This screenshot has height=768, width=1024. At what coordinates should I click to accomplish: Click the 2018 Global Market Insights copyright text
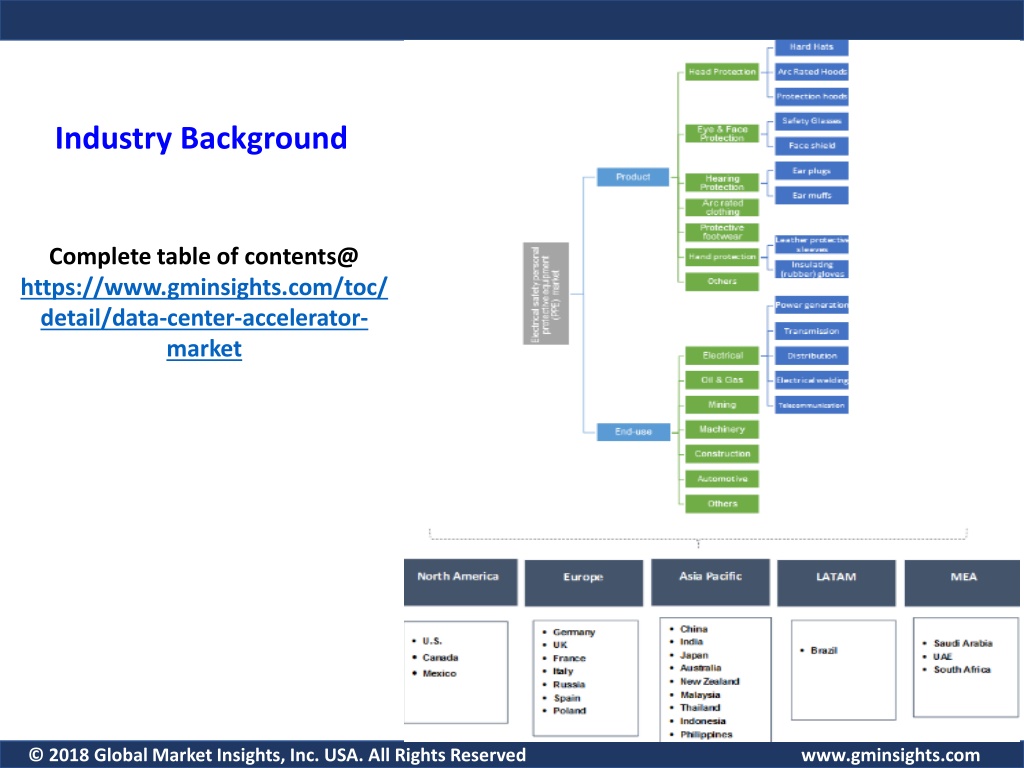click(x=278, y=755)
